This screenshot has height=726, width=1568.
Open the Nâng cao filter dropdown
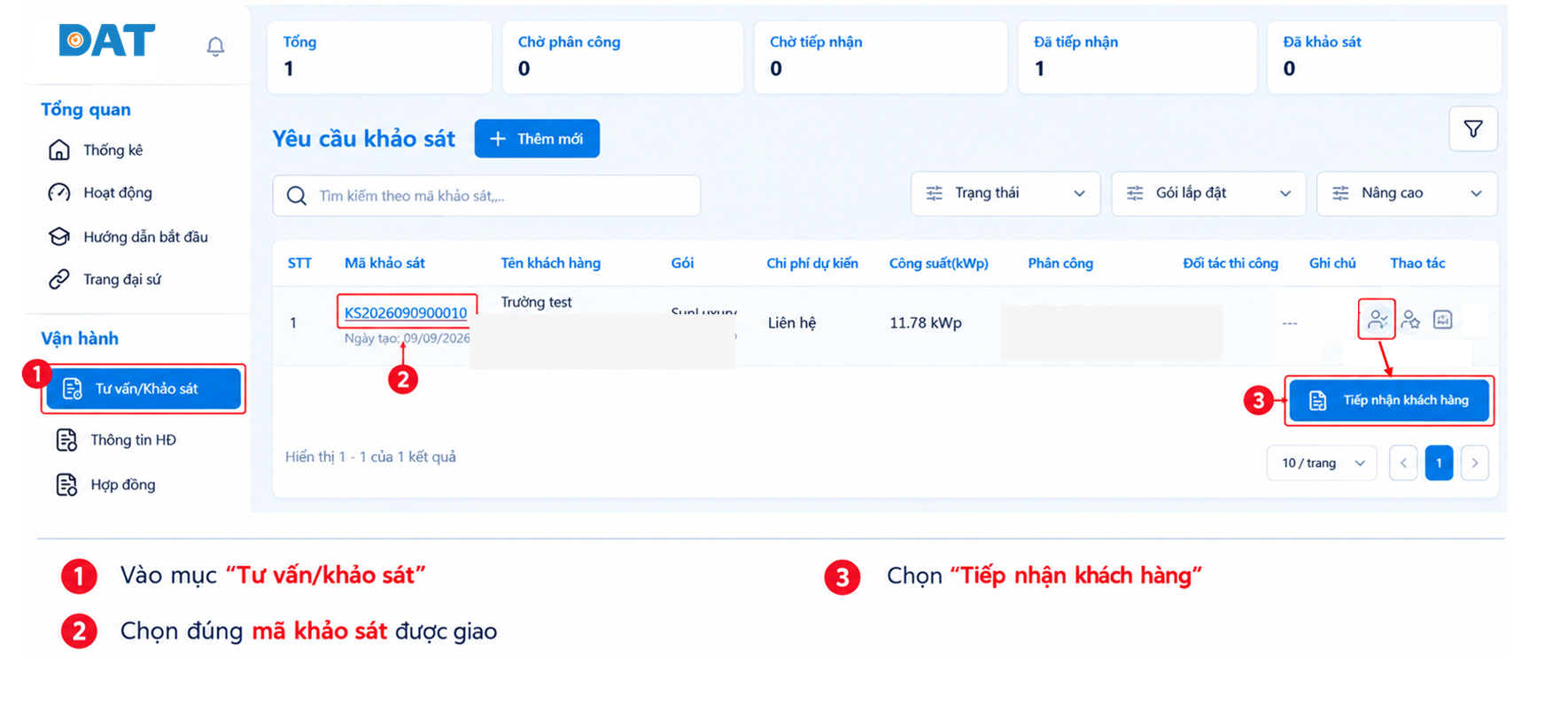[1407, 193]
